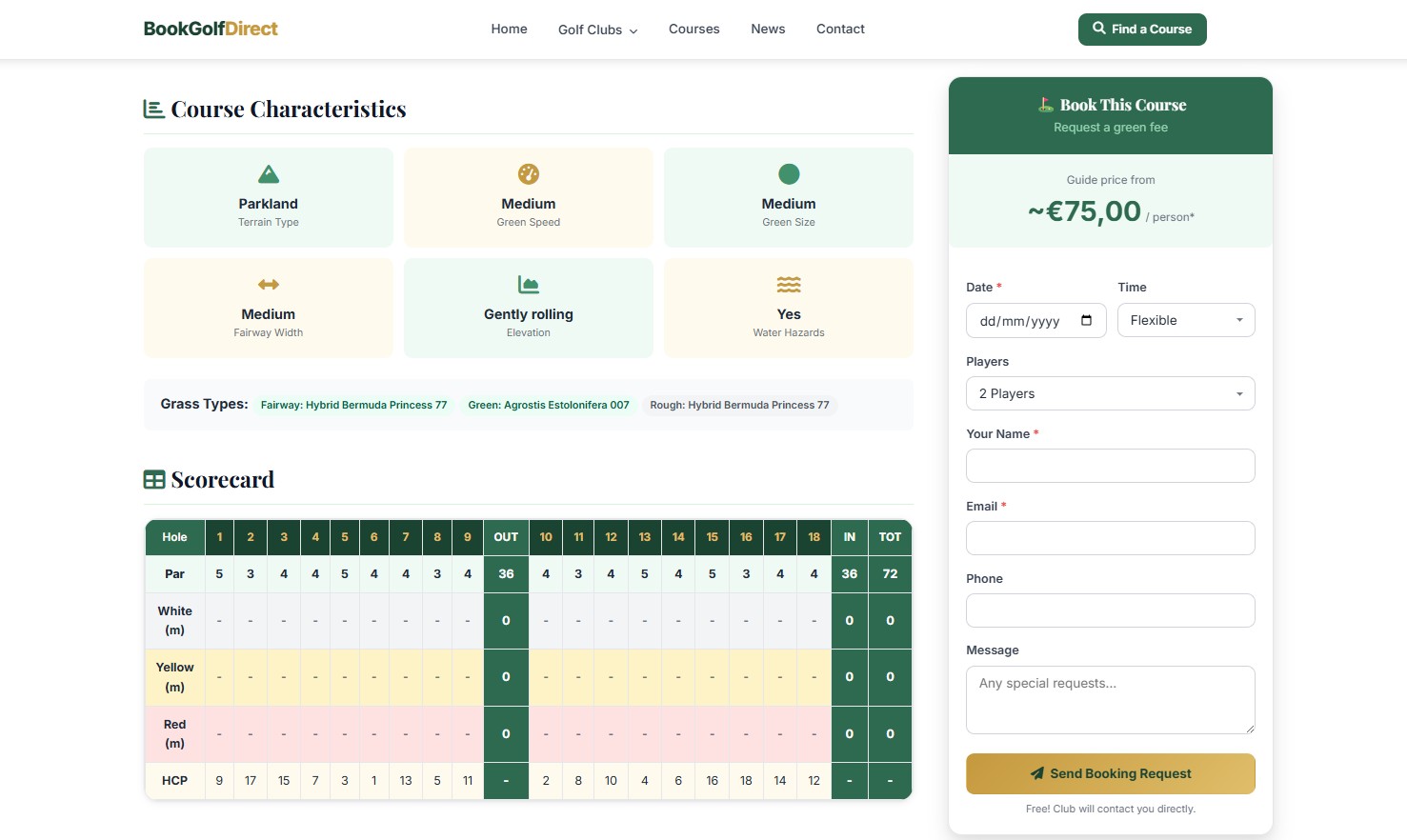Click the Fairway Width double-arrow icon
This screenshot has height=840, width=1407.
(268, 285)
